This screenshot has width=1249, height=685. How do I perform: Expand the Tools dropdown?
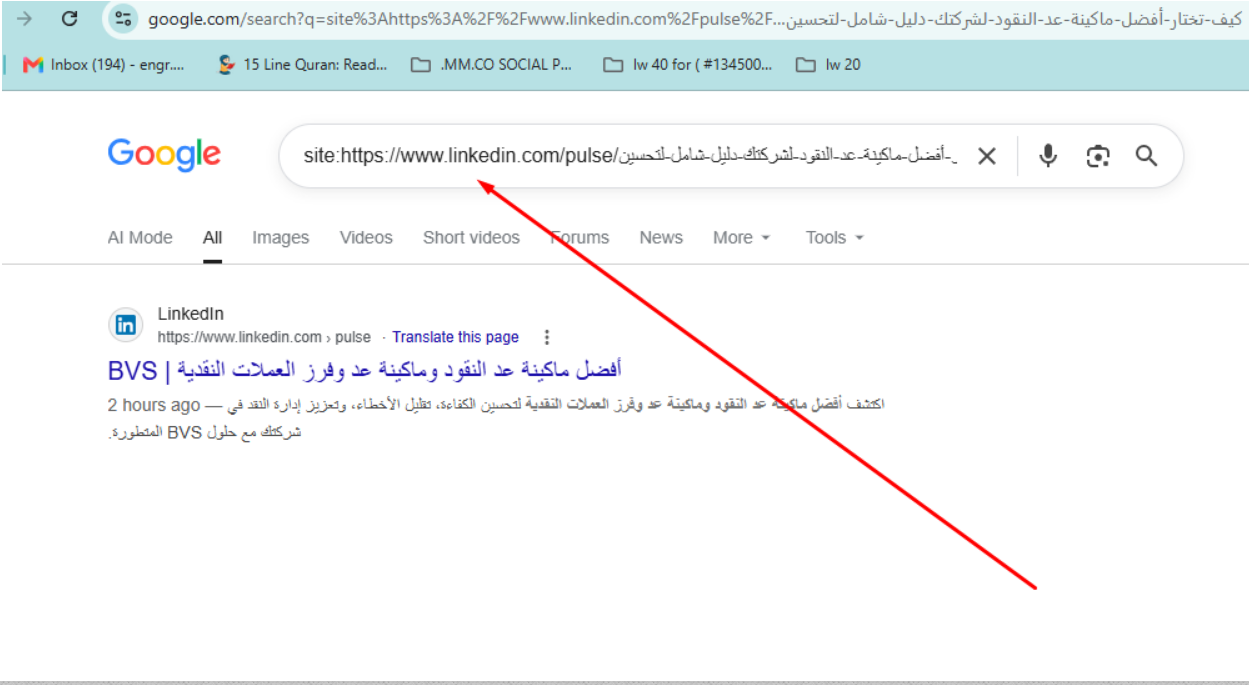[x=834, y=238]
